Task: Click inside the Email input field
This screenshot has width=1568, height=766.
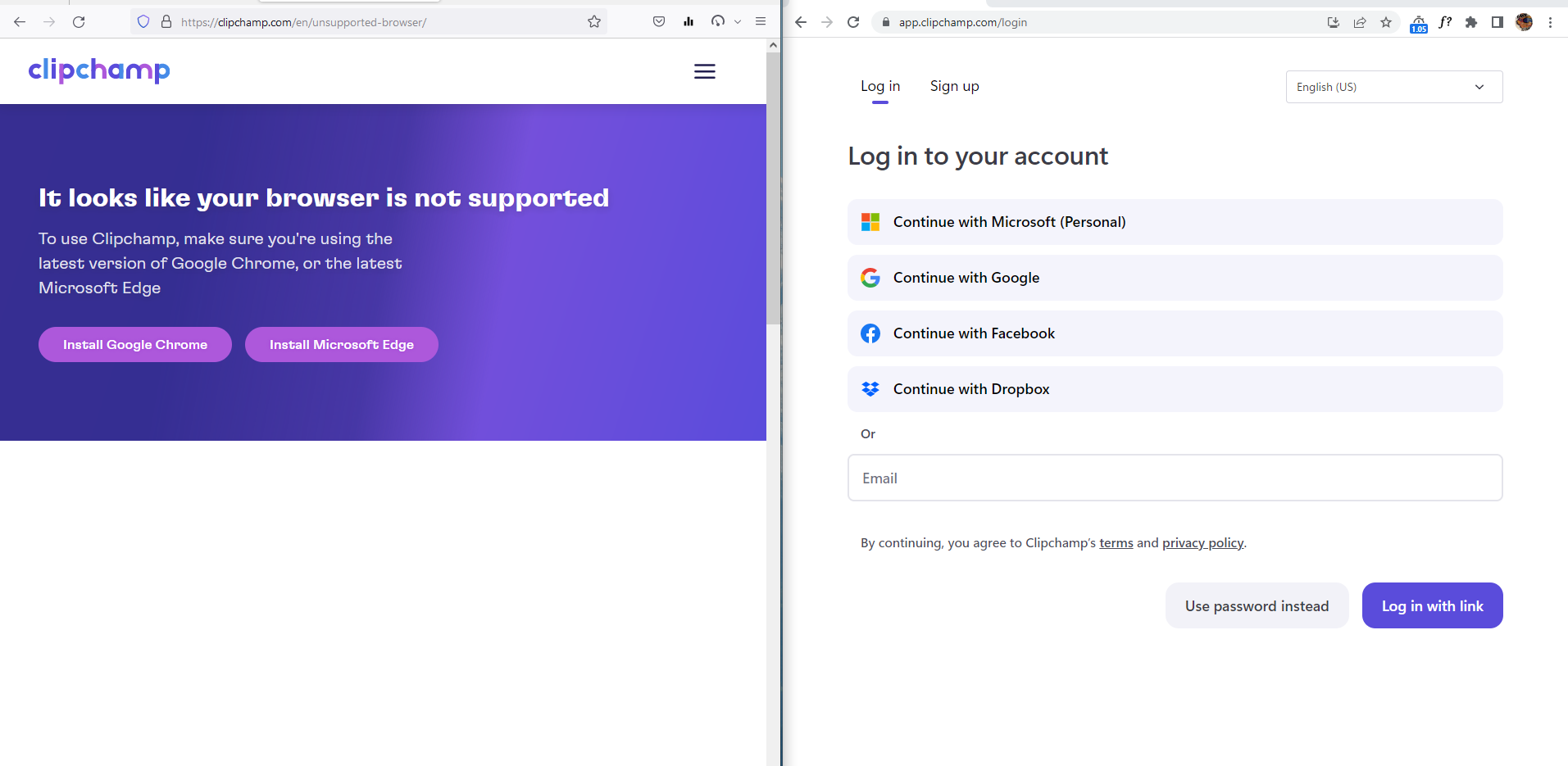Action: point(1174,478)
